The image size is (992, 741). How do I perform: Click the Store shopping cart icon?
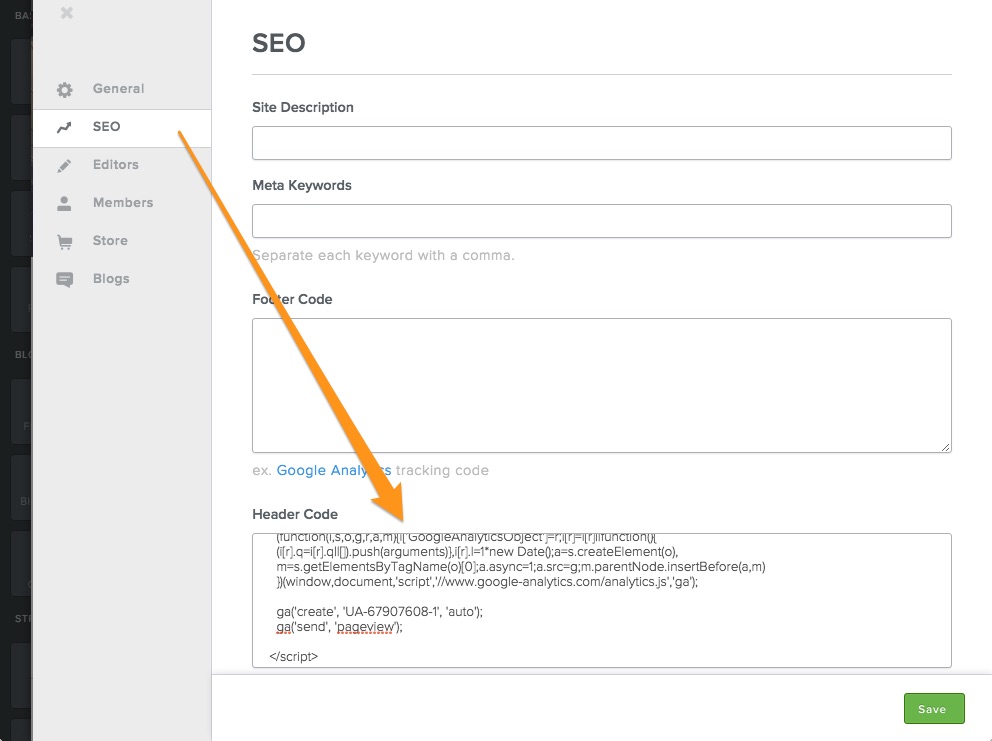click(65, 242)
